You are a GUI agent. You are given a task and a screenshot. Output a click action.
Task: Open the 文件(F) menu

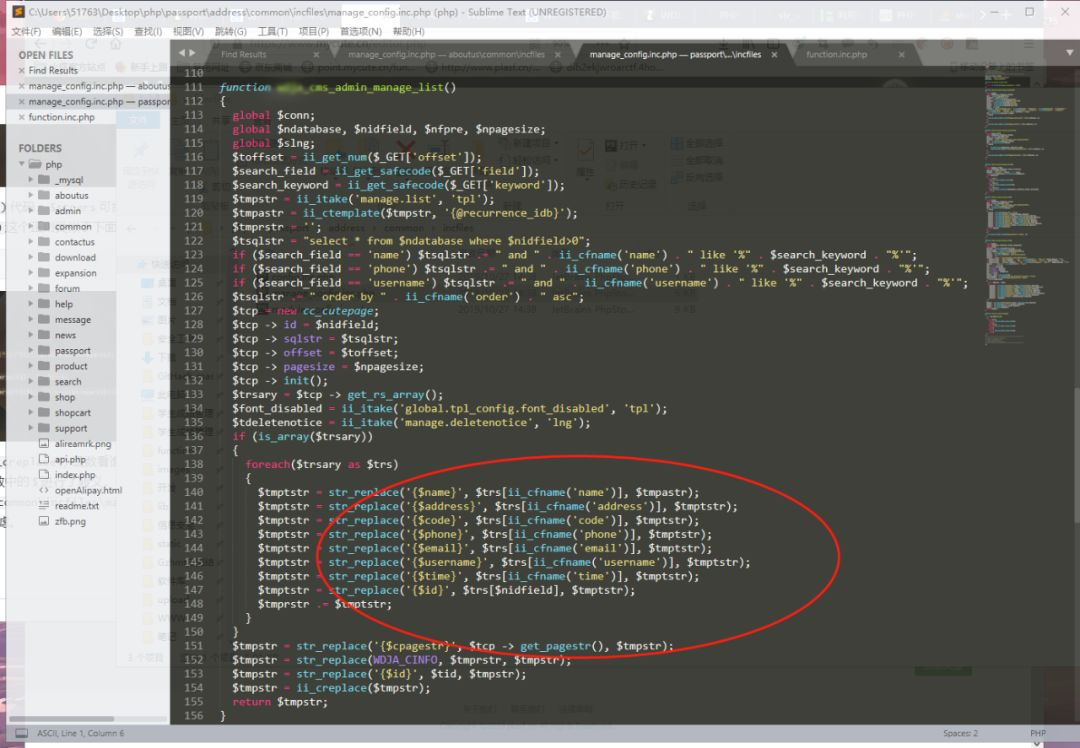click(x=26, y=32)
